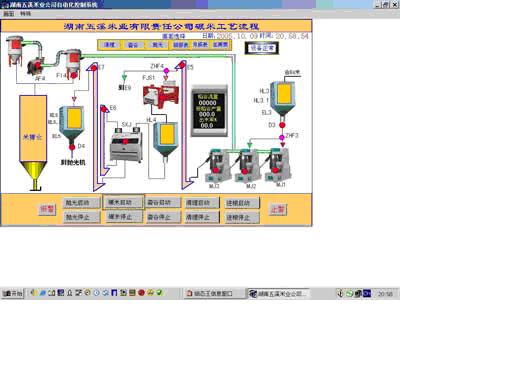Click the red F14 fan indicator
512x384 pixels.
(74, 76)
